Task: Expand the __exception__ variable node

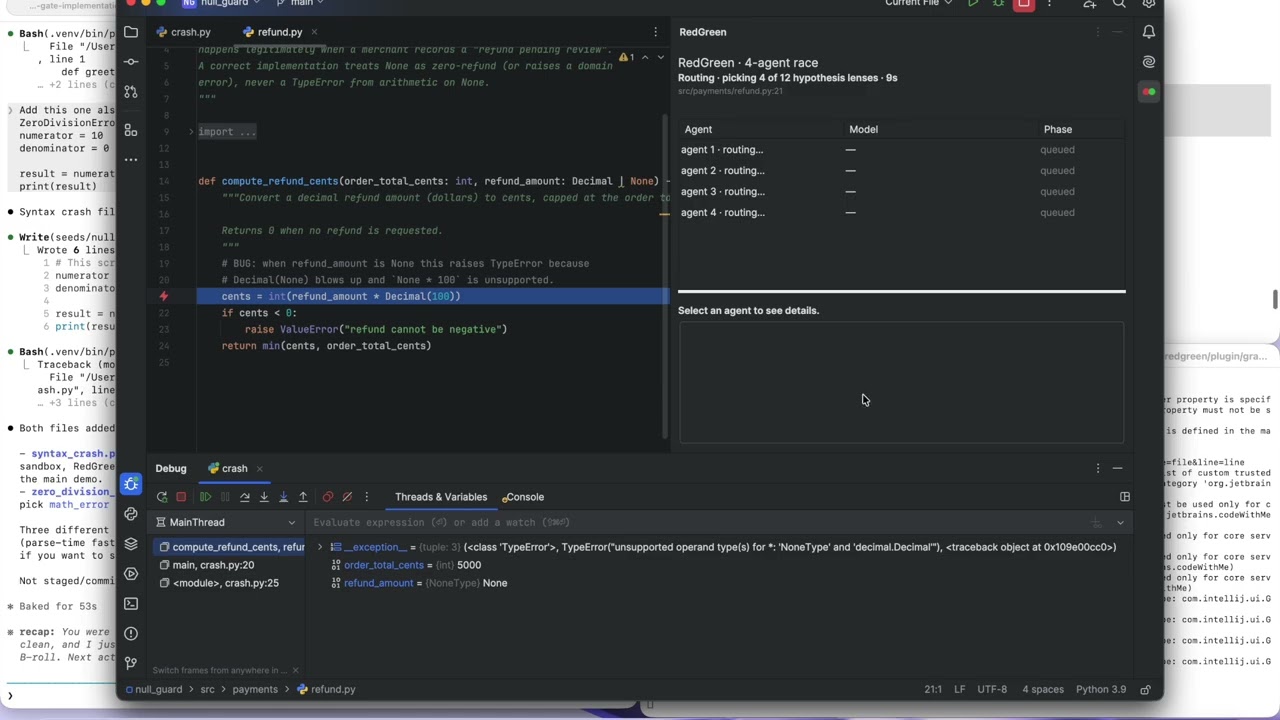Action: (x=320, y=547)
